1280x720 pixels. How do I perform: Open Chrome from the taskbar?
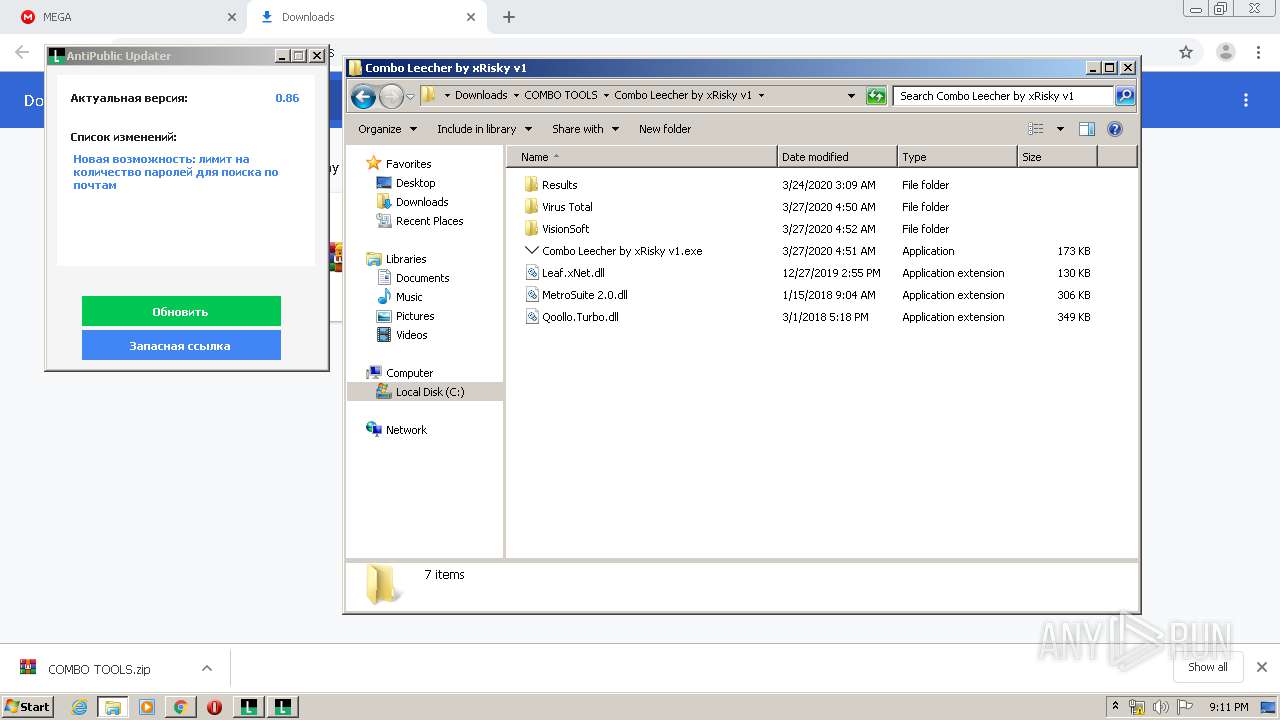[180, 707]
